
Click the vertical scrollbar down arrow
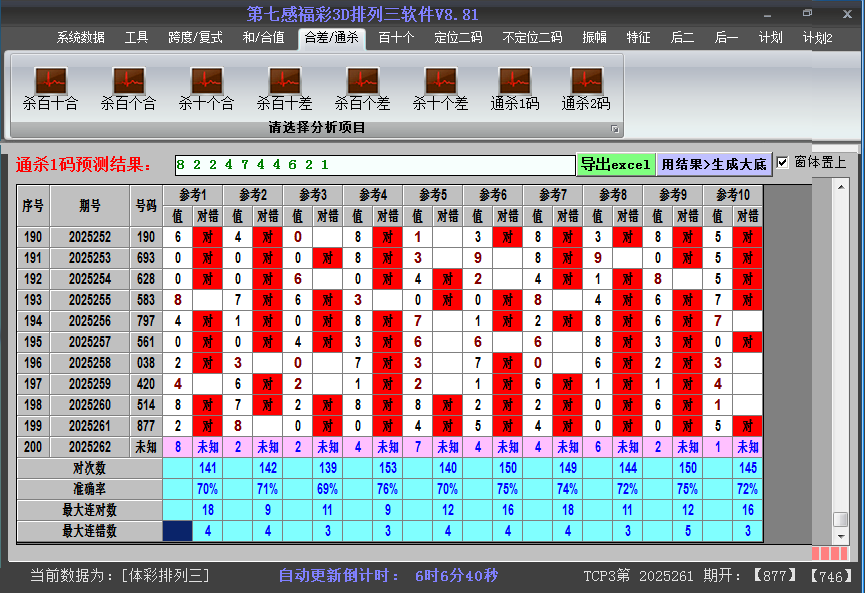tap(841, 534)
